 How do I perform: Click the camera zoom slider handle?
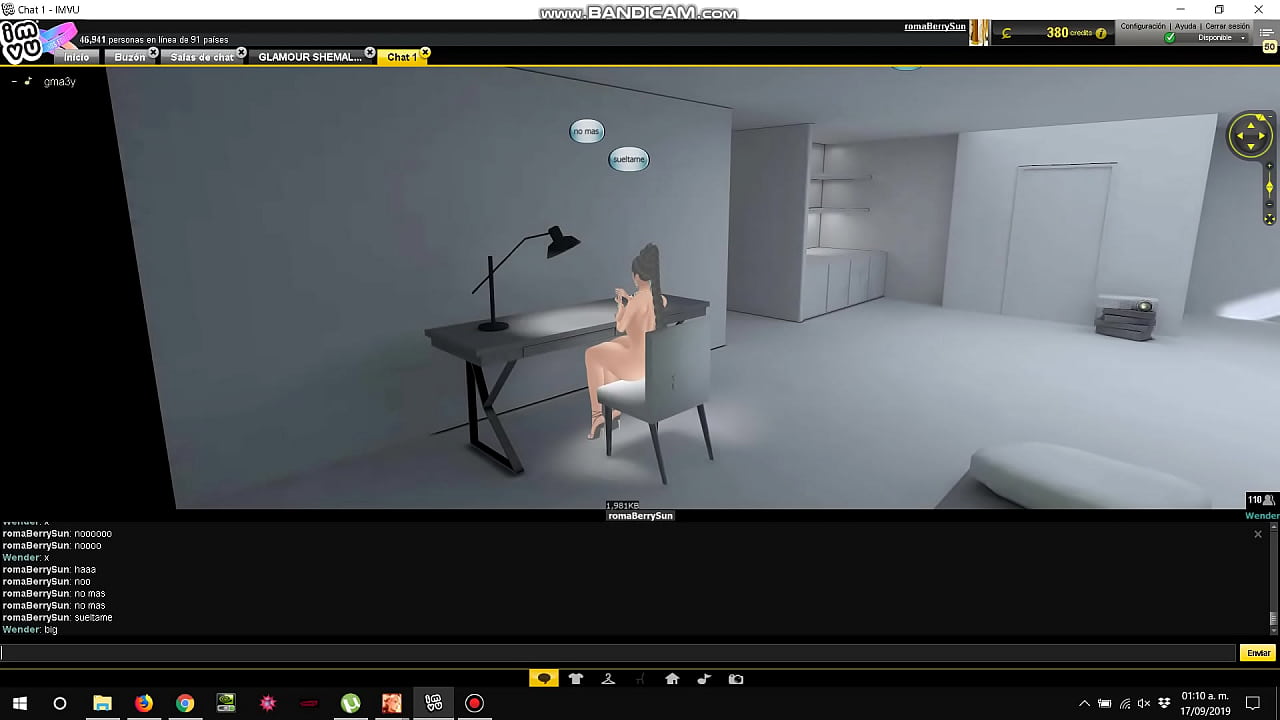1269,187
